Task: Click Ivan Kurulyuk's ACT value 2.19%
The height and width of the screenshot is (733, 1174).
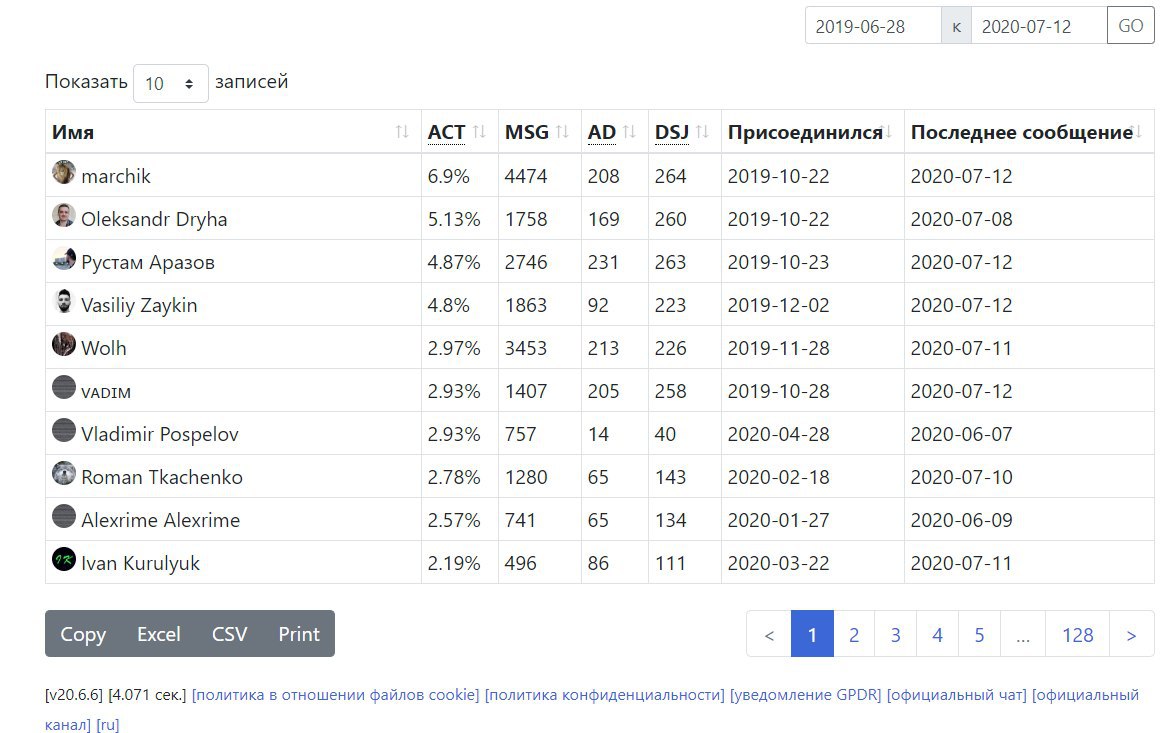Action: pyautogui.click(x=454, y=563)
